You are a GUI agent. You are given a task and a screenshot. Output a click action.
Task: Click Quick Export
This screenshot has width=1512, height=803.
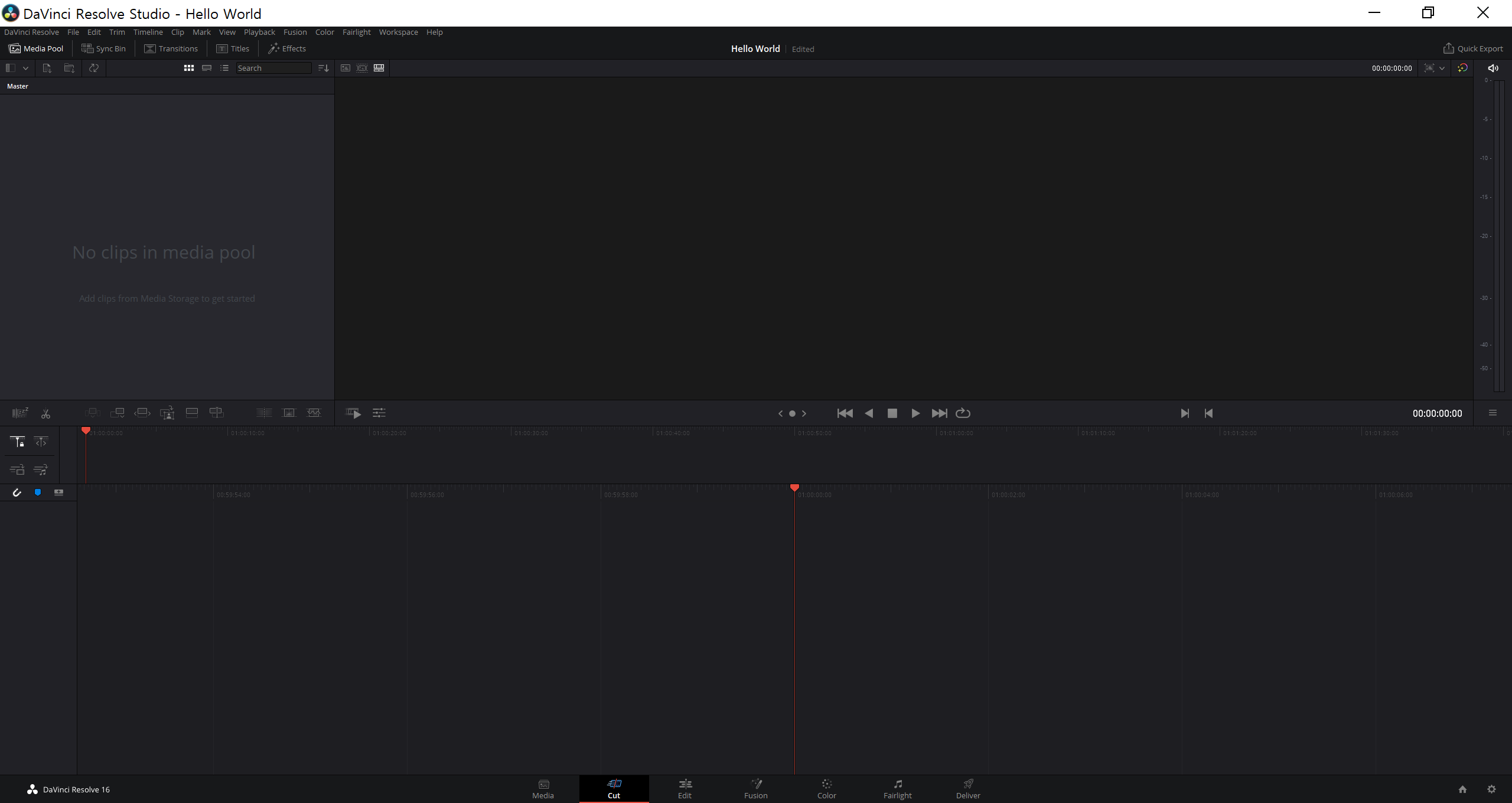point(1473,48)
